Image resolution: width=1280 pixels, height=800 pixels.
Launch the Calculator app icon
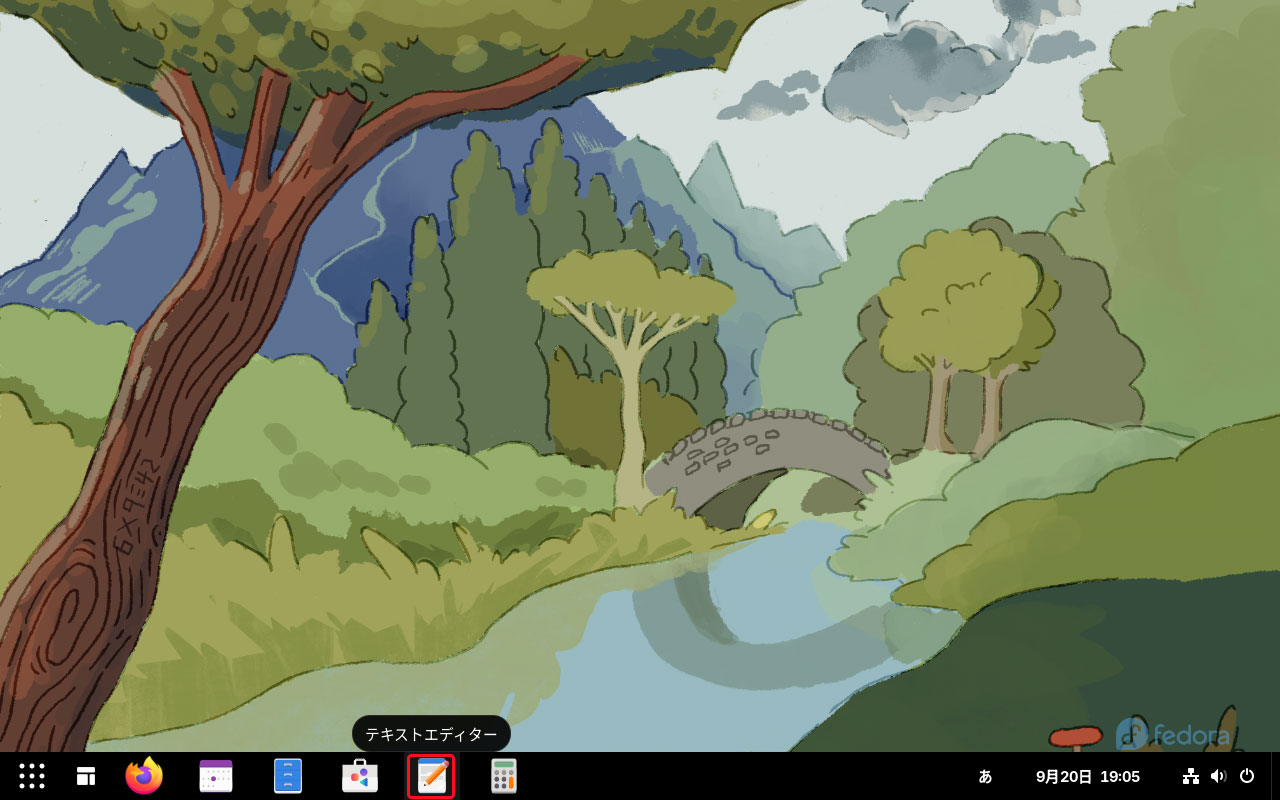(x=504, y=776)
